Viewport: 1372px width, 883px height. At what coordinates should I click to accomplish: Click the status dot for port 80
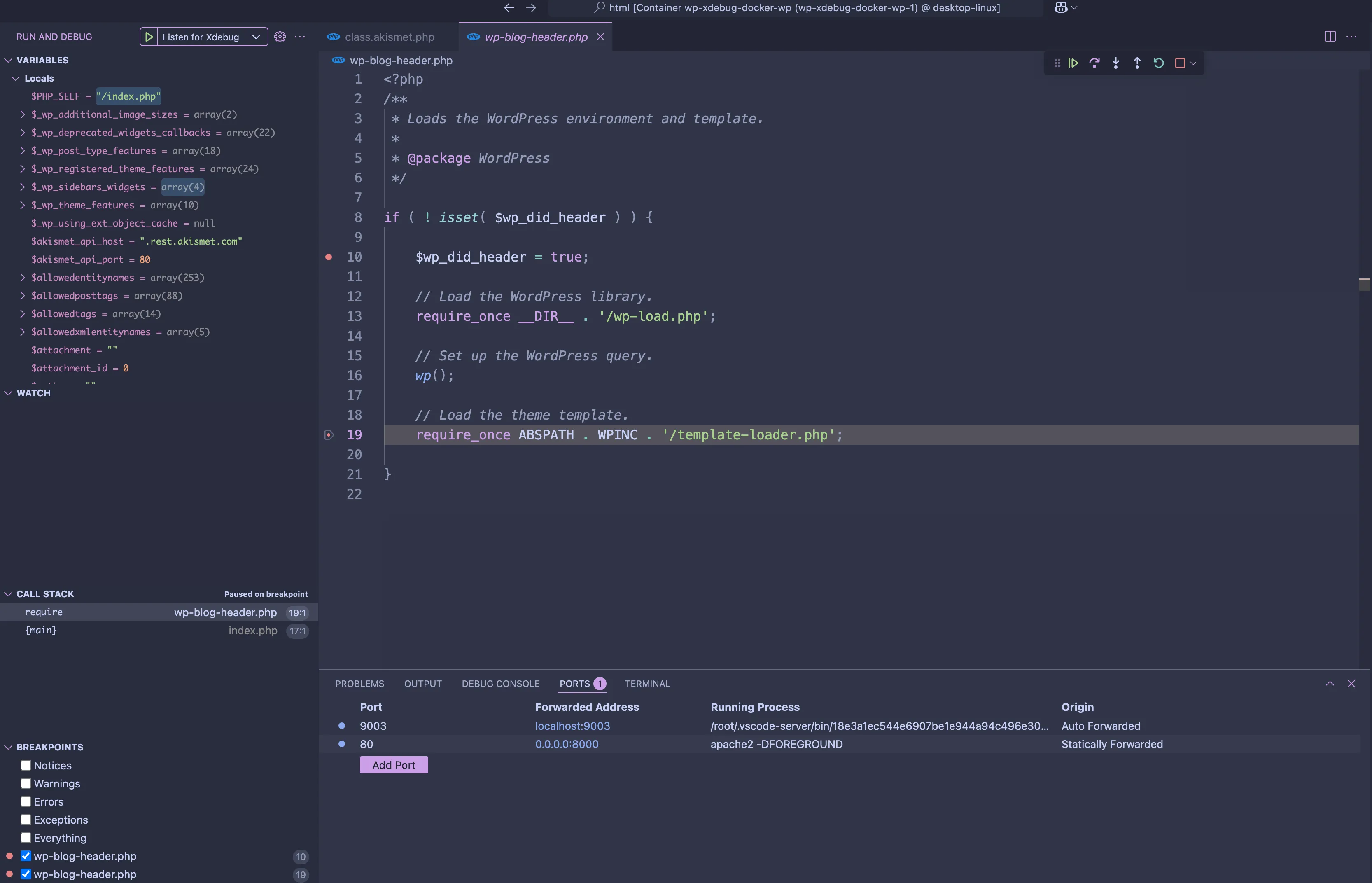coord(342,744)
